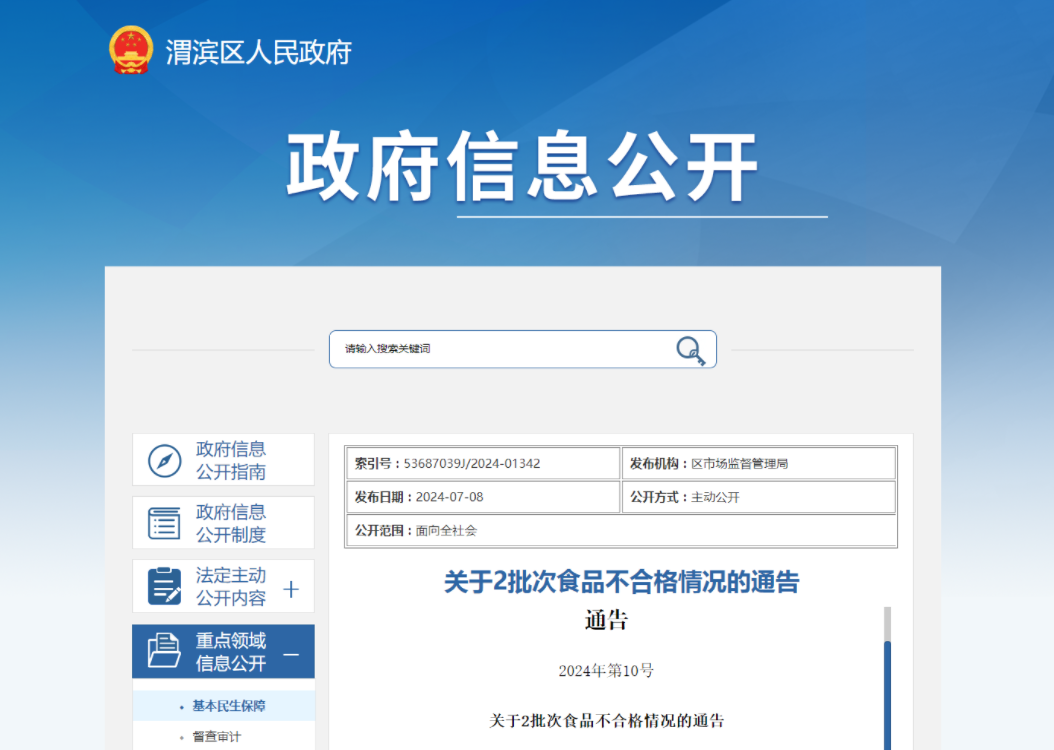The height and width of the screenshot is (750, 1054).
Task: Go to 渭滨区人民政府 site title
Action: (x=258, y=52)
